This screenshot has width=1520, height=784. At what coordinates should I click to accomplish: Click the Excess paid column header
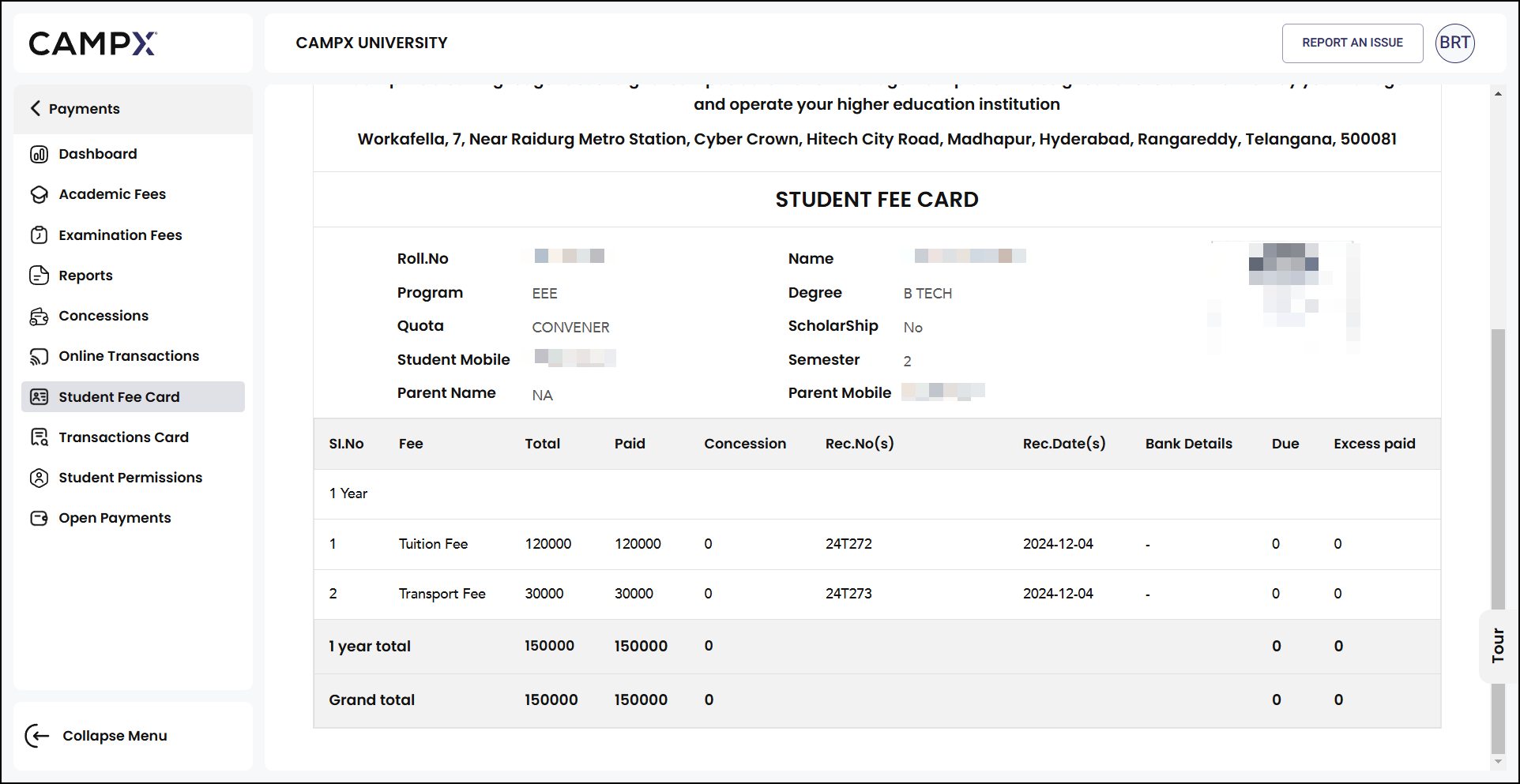(x=1375, y=444)
